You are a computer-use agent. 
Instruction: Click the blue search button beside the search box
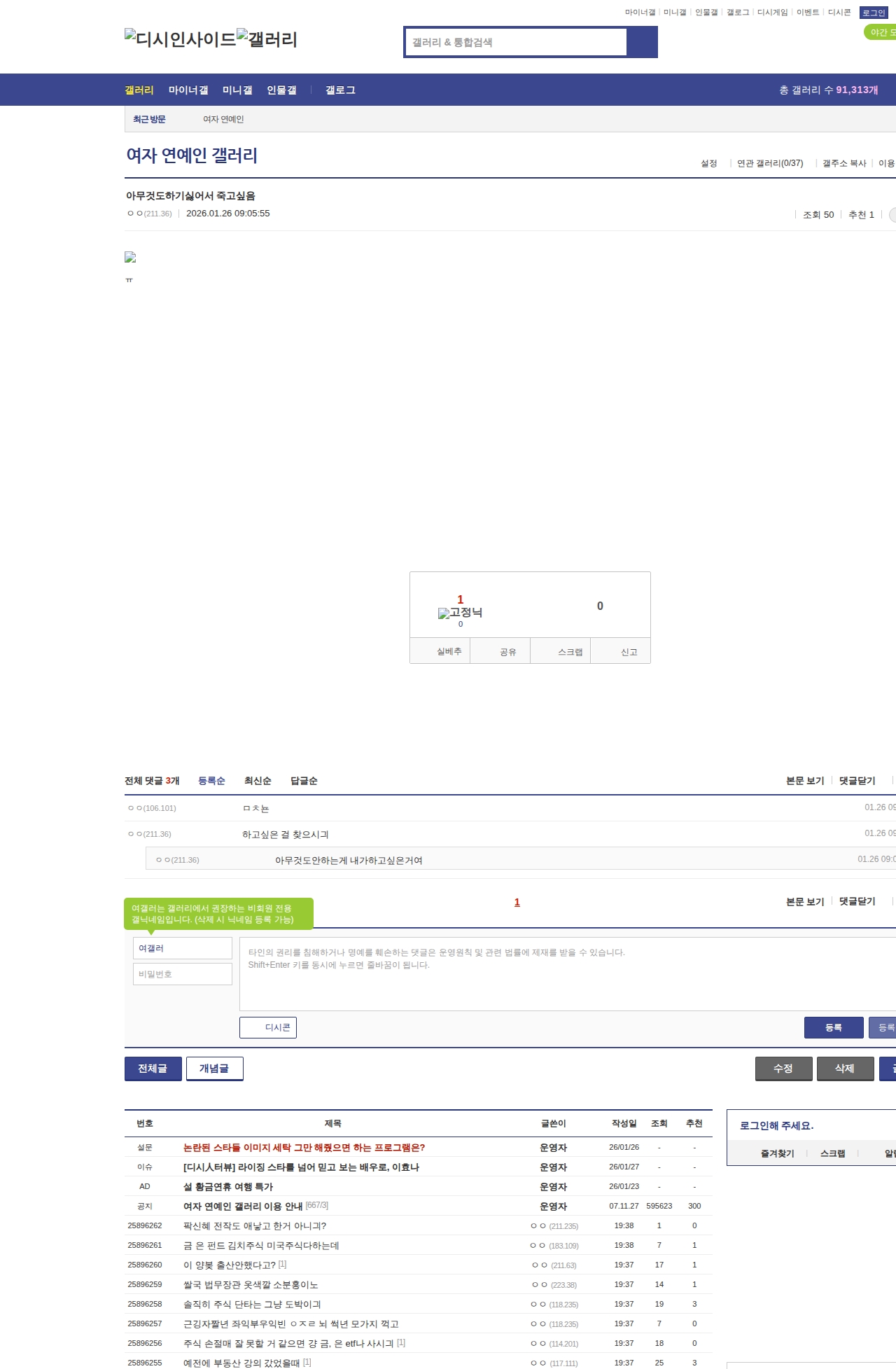click(643, 42)
